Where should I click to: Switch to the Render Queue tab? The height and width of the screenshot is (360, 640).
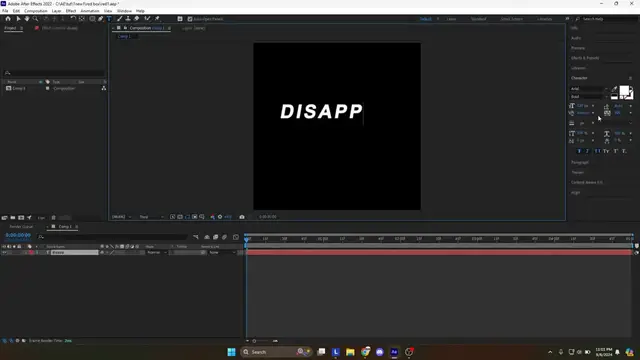(x=21, y=227)
